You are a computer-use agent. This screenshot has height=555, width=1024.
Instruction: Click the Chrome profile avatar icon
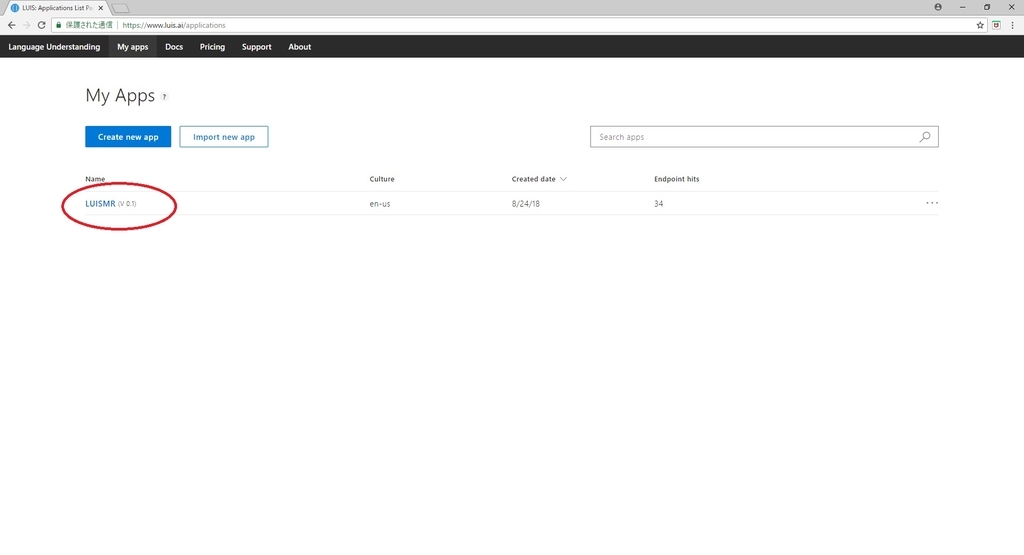(938, 7)
